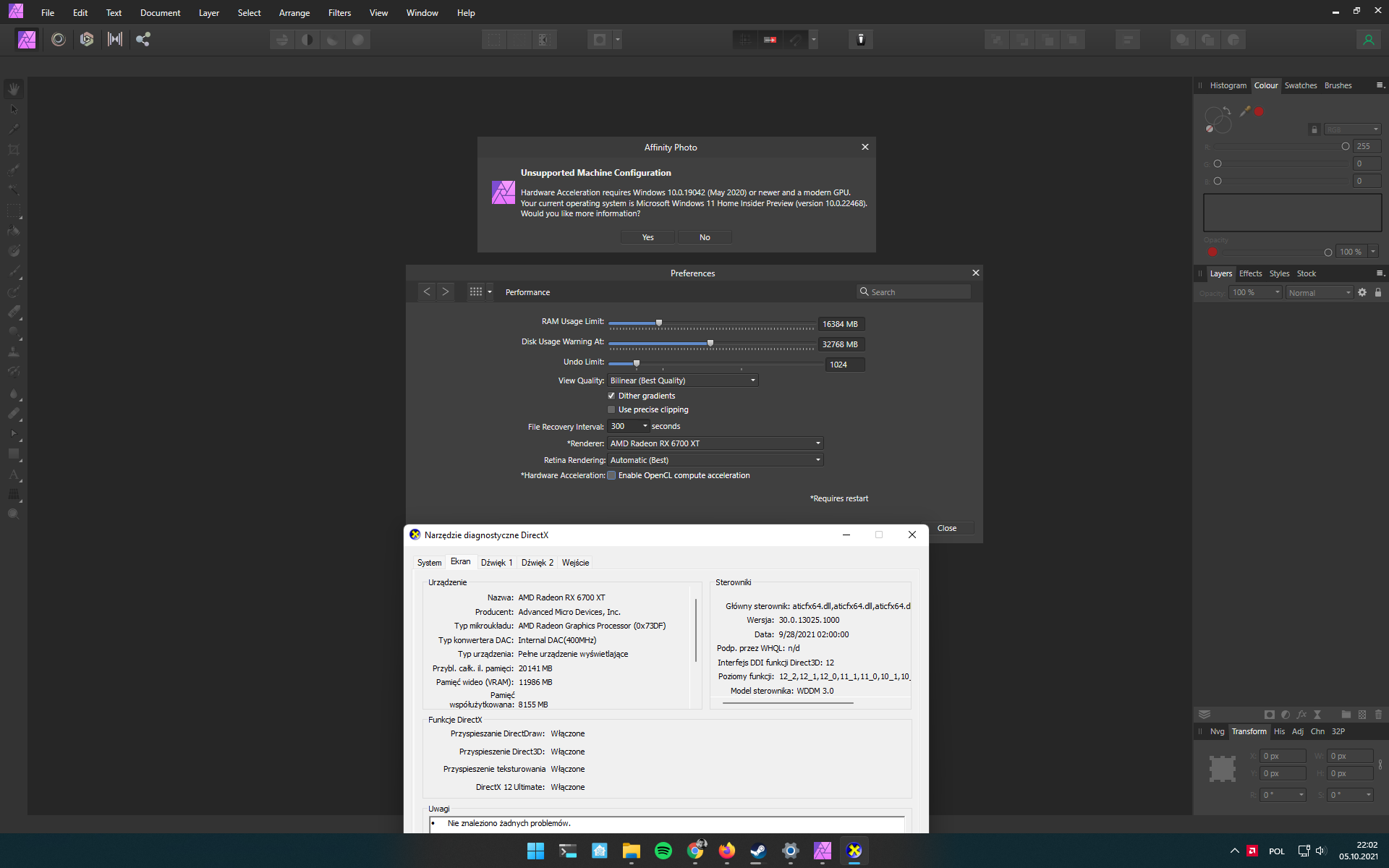The width and height of the screenshot is (1389, 868).
Task: Select the Crop tool
Action: [x=14, y=150]
